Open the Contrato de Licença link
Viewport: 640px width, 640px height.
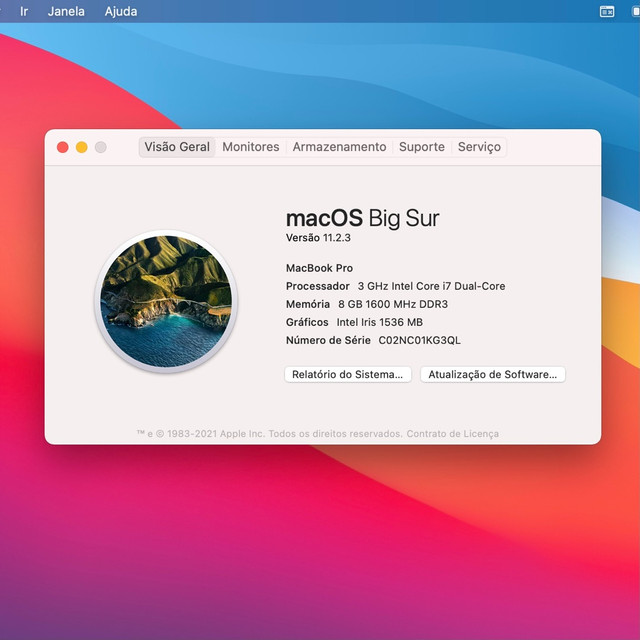(453, 433)
